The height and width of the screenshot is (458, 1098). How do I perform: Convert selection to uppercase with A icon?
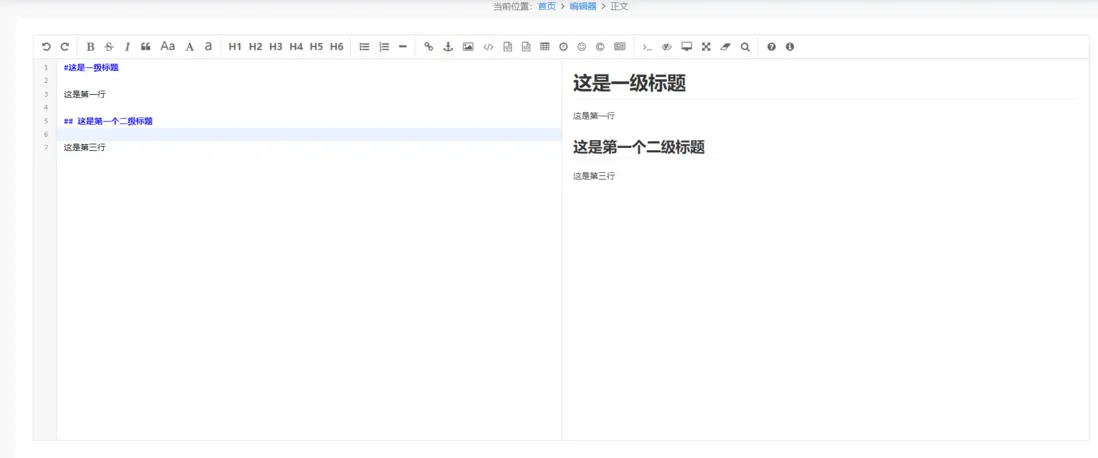189,47
